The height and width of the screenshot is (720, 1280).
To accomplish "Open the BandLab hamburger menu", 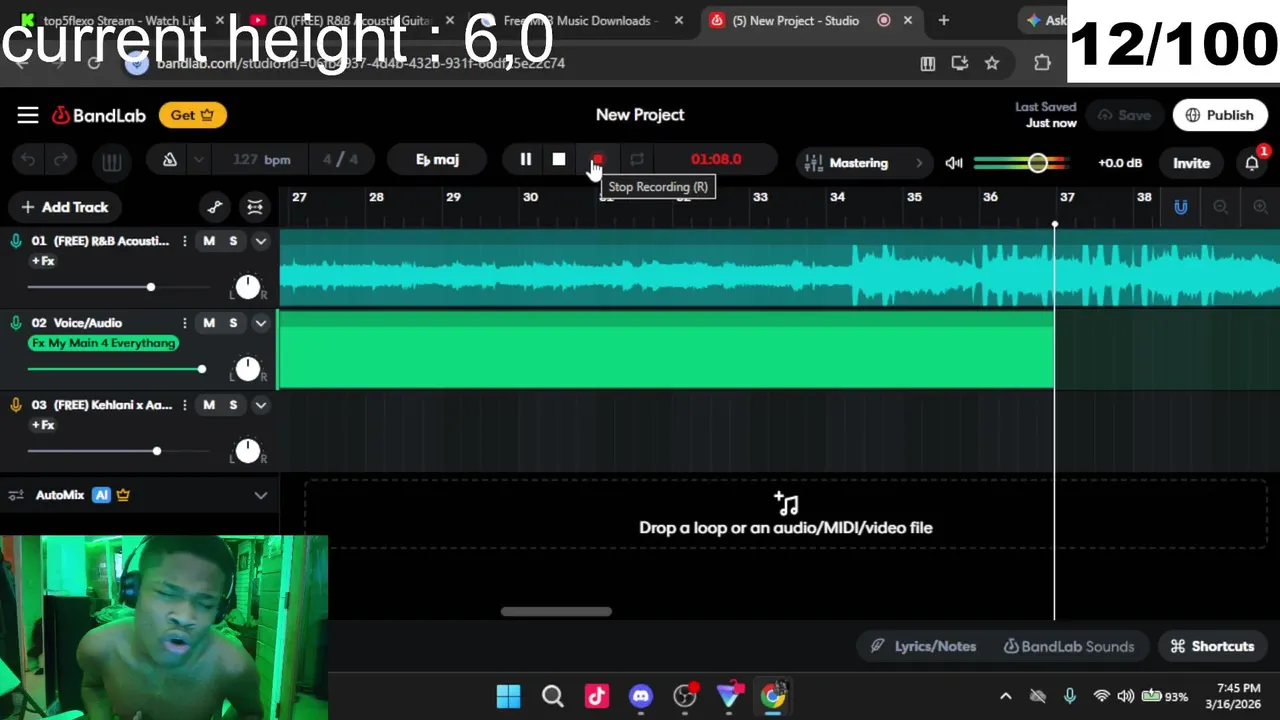I will coord(28,115).
